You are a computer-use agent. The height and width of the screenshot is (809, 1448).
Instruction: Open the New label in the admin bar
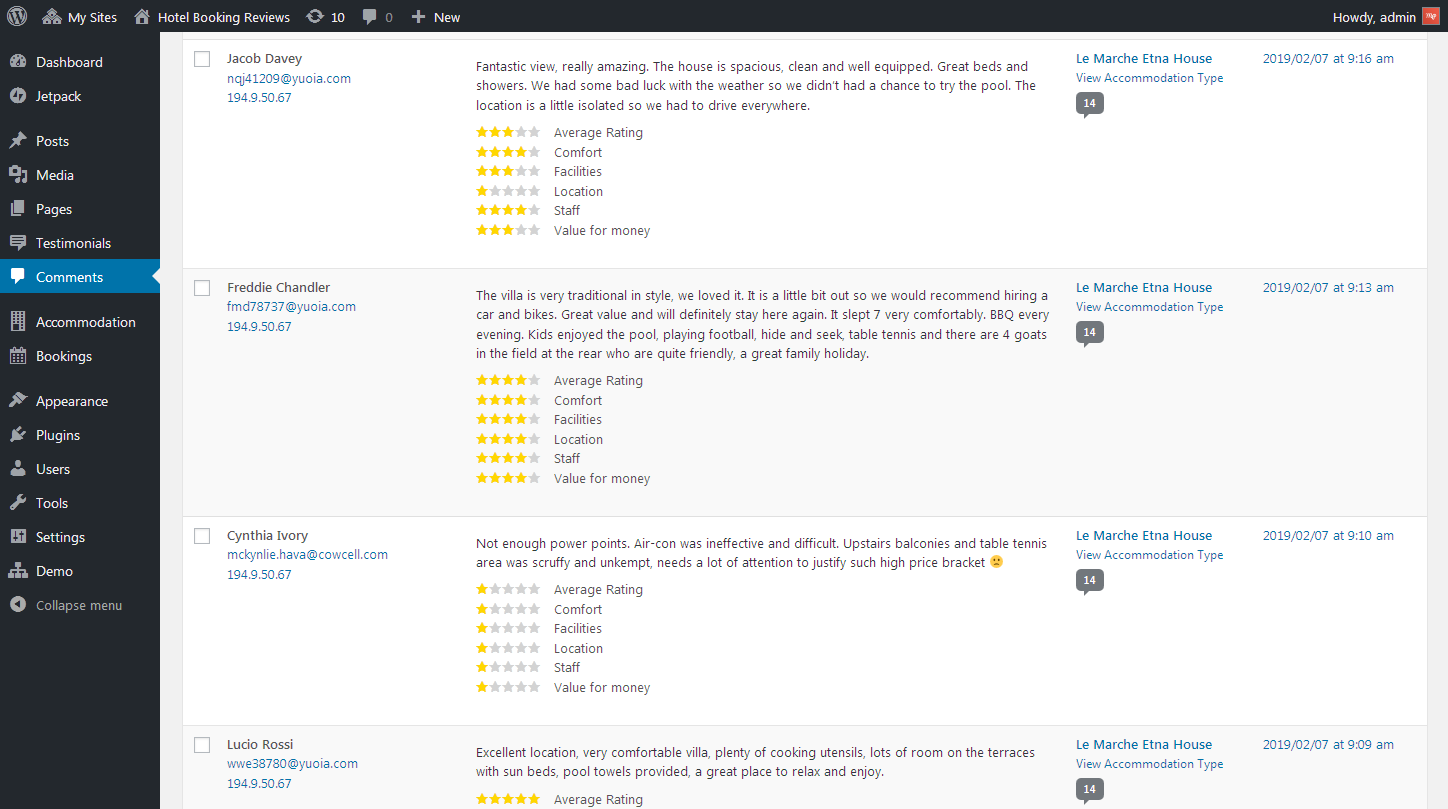(447, 17)
